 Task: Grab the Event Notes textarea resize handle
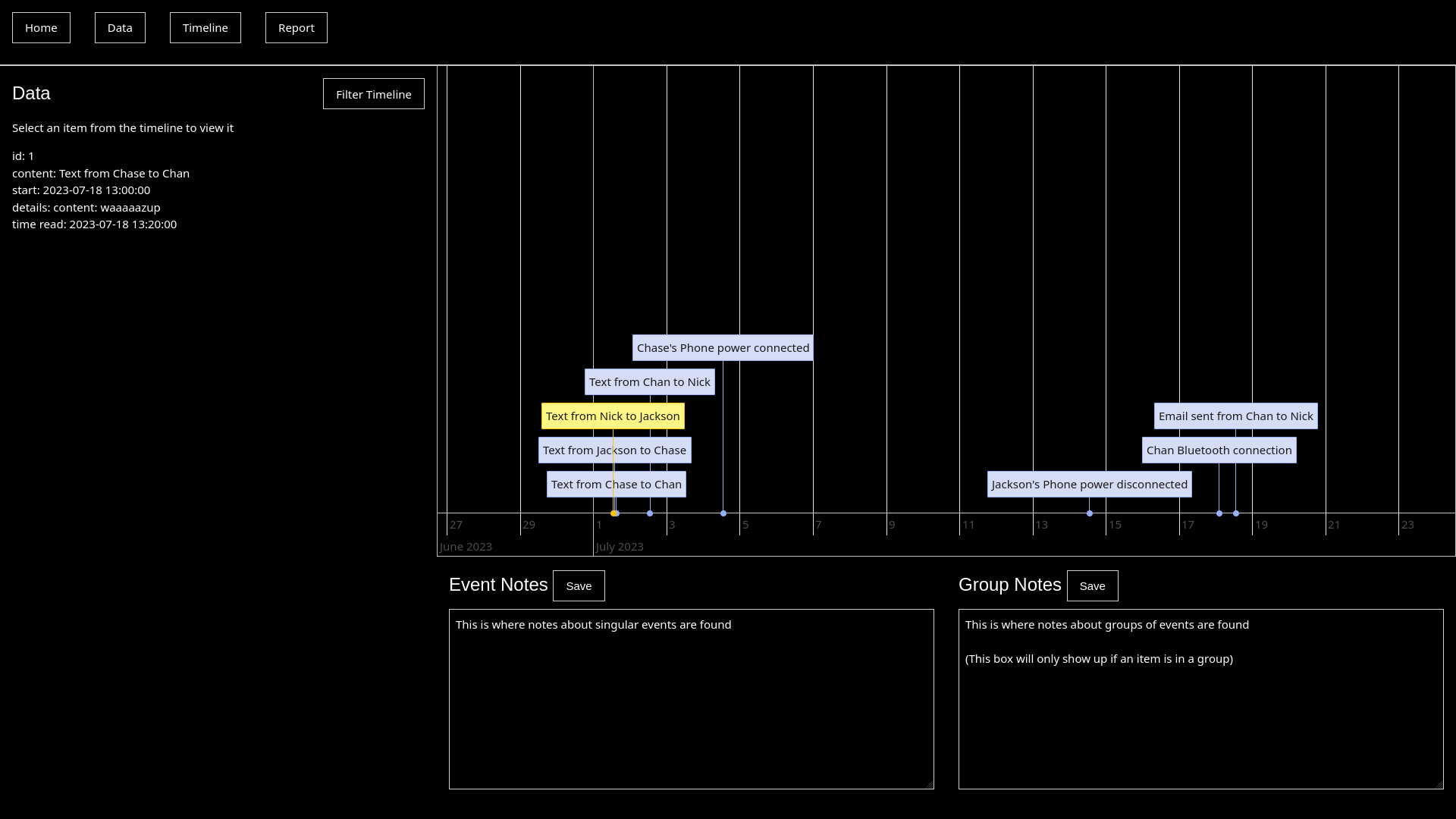[929, 784]
